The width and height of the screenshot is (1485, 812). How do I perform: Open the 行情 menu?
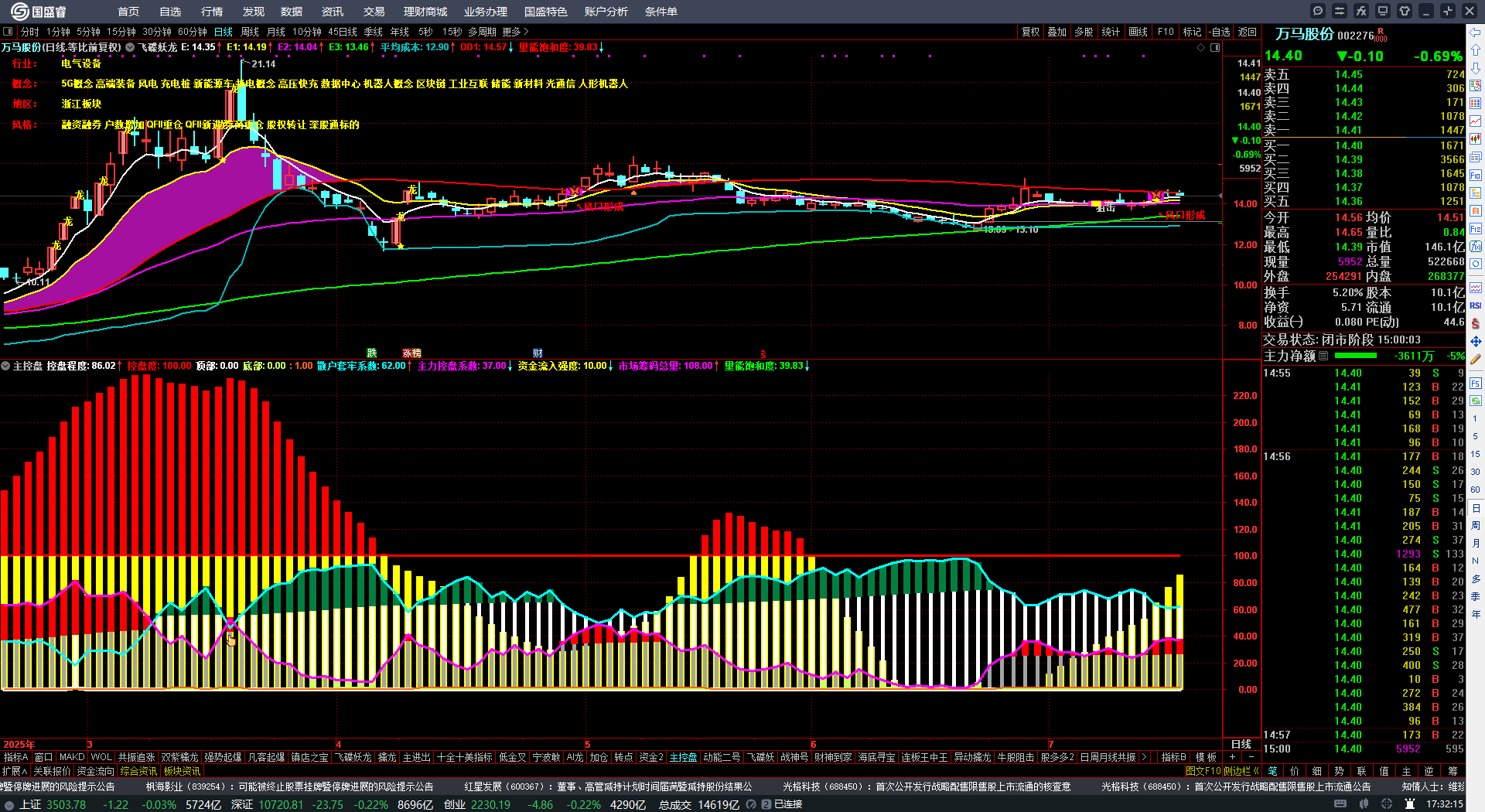[212, 12]
